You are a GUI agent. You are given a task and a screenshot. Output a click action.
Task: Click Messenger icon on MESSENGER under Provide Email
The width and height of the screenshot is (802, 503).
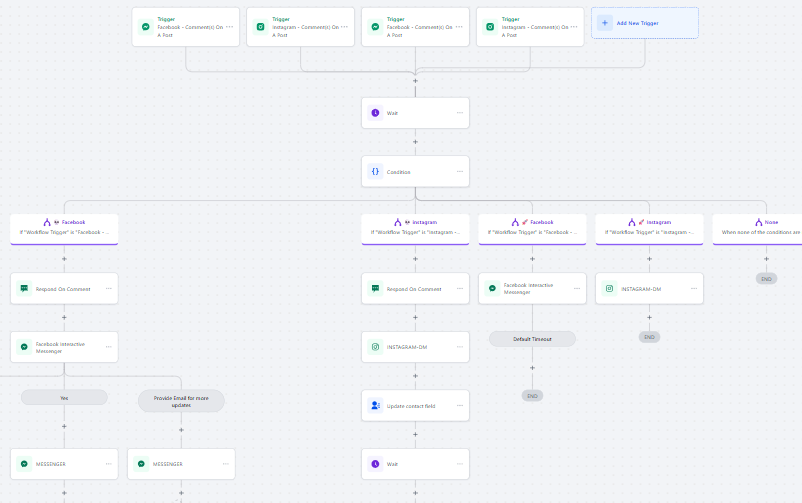[x=141, y=464]
